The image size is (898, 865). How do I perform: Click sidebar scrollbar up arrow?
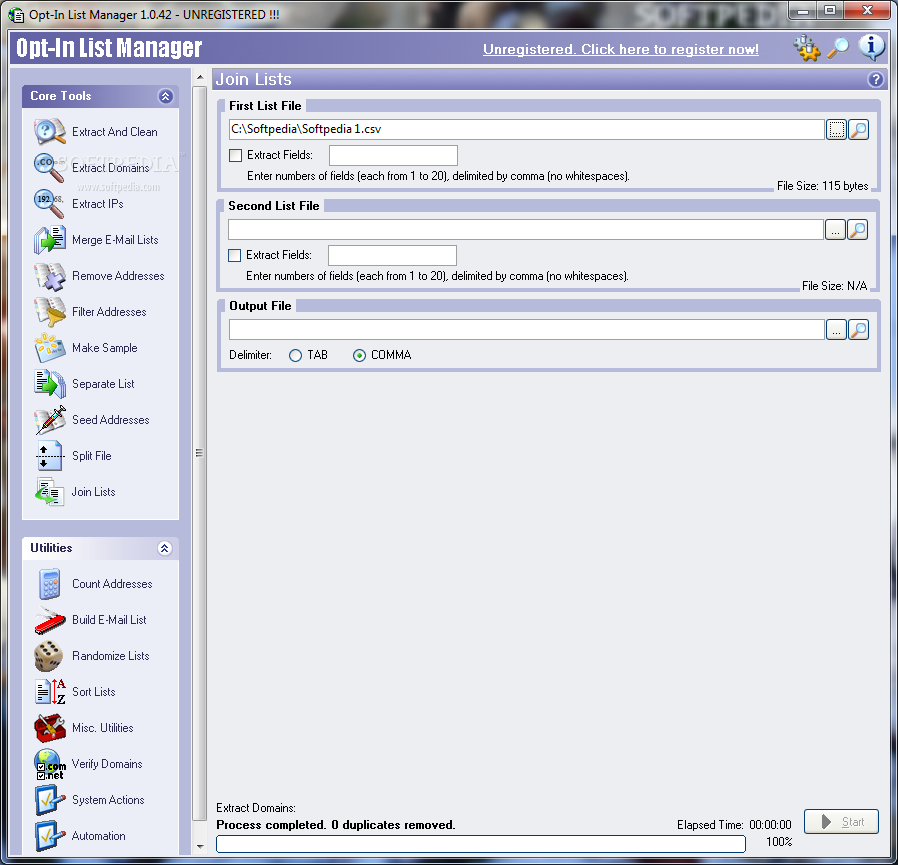click(x=199, y=77)
